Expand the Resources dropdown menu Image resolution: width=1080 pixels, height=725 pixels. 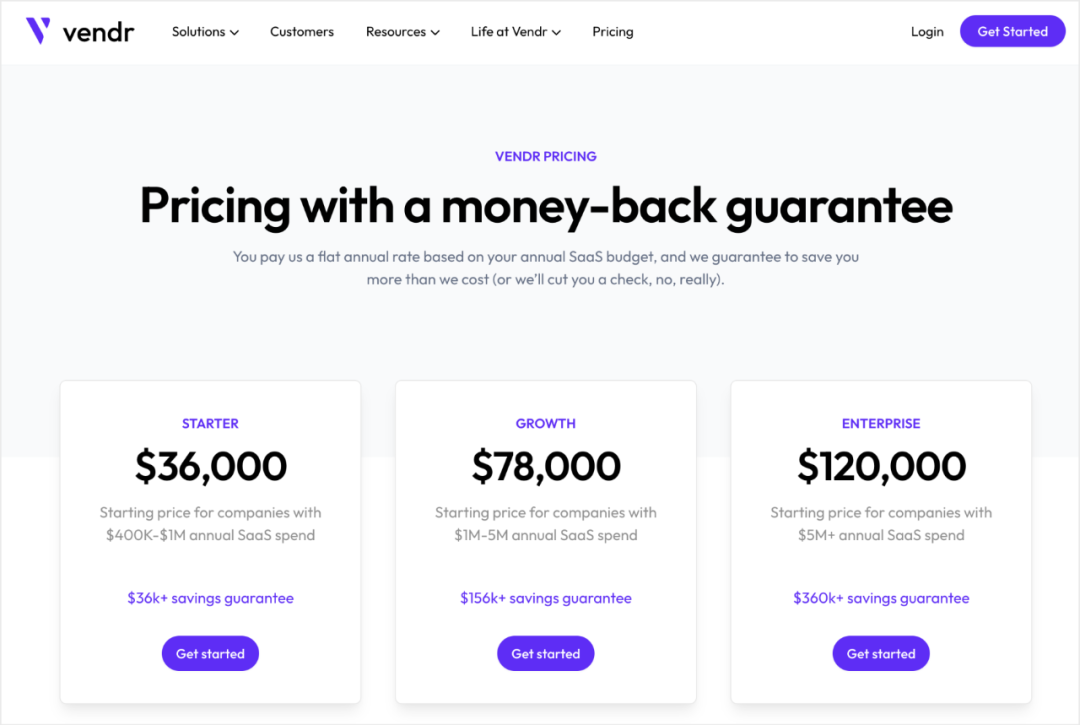tap(402, 32)
